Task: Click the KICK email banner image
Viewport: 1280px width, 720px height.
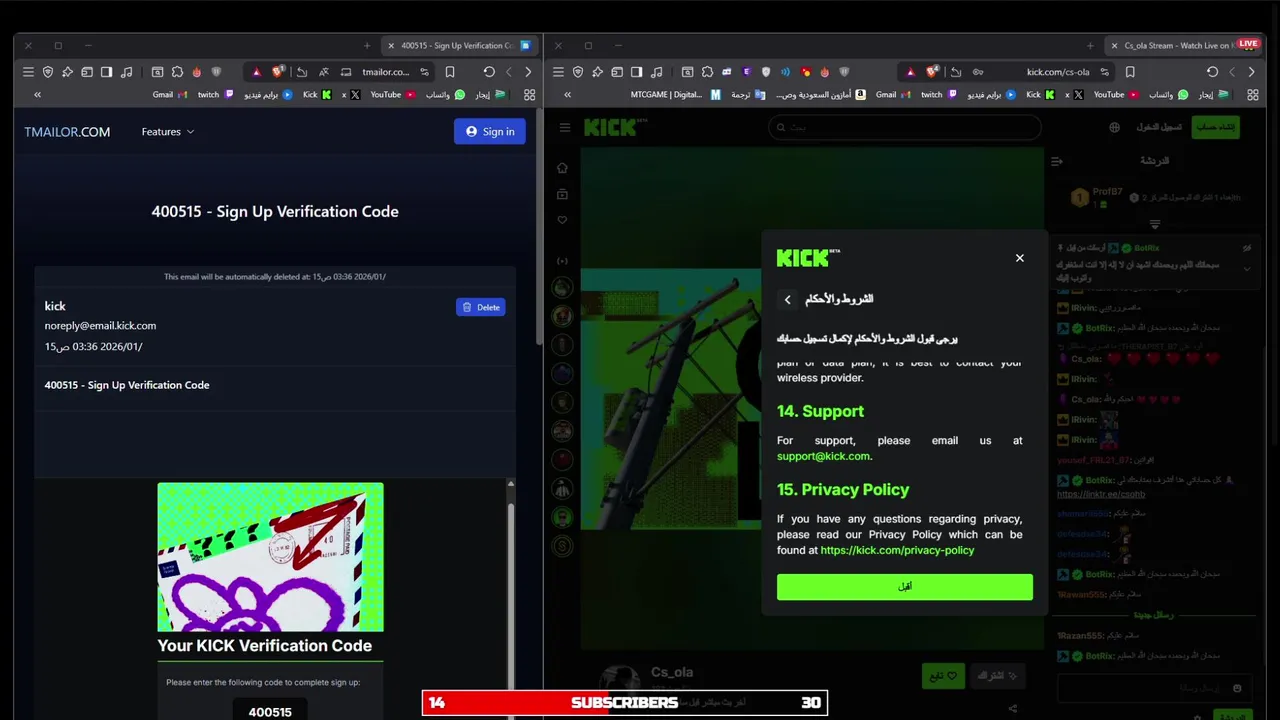Action: coord(270,557)
